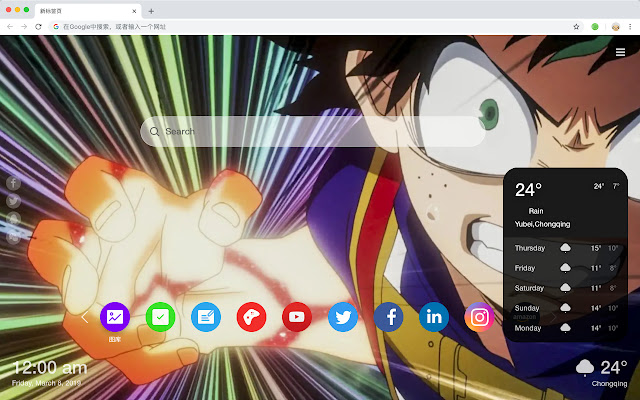640x400 pixels.
Task: Go forward in browser history
Action: point(24,27)
